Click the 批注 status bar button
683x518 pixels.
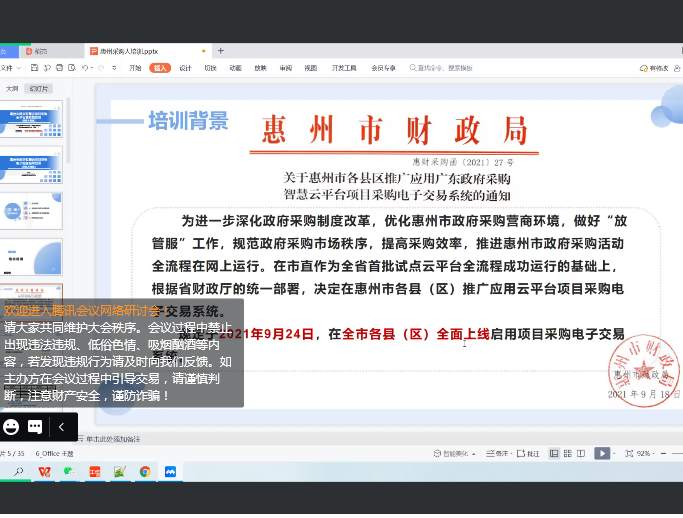click(528, 454)
